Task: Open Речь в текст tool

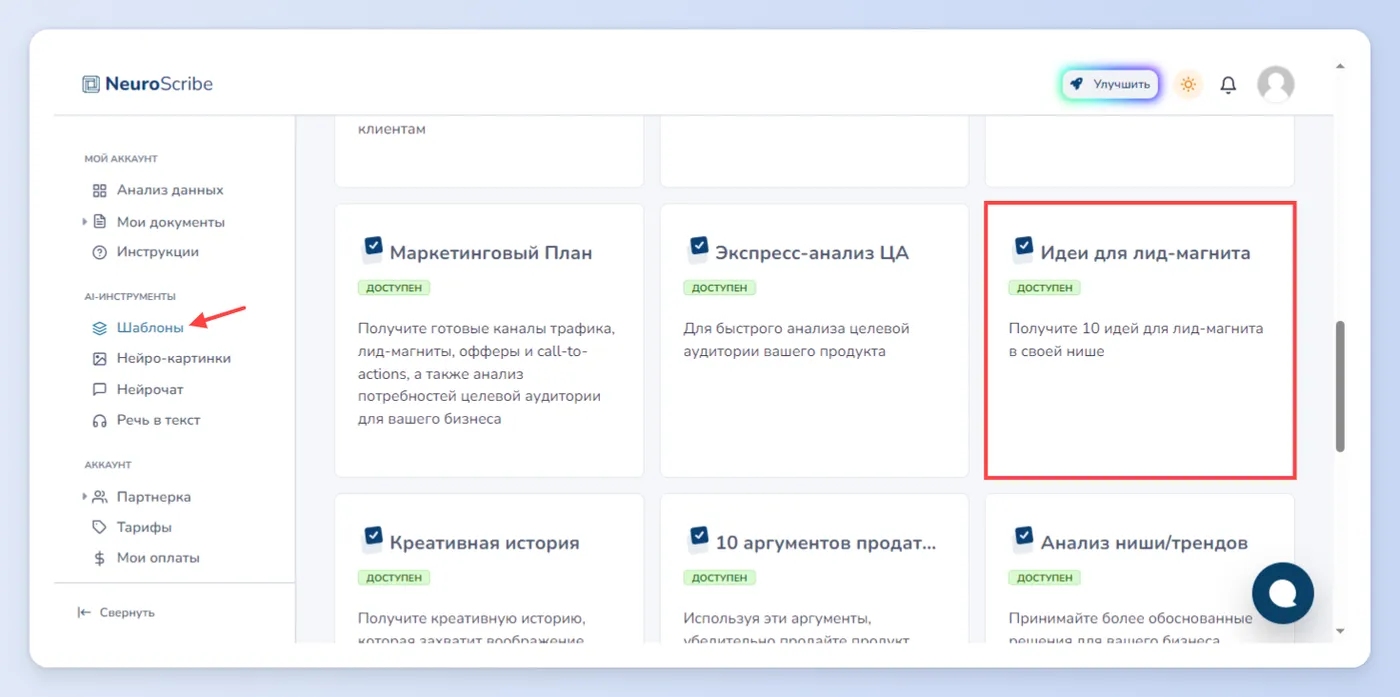Action: coord(159,420)
